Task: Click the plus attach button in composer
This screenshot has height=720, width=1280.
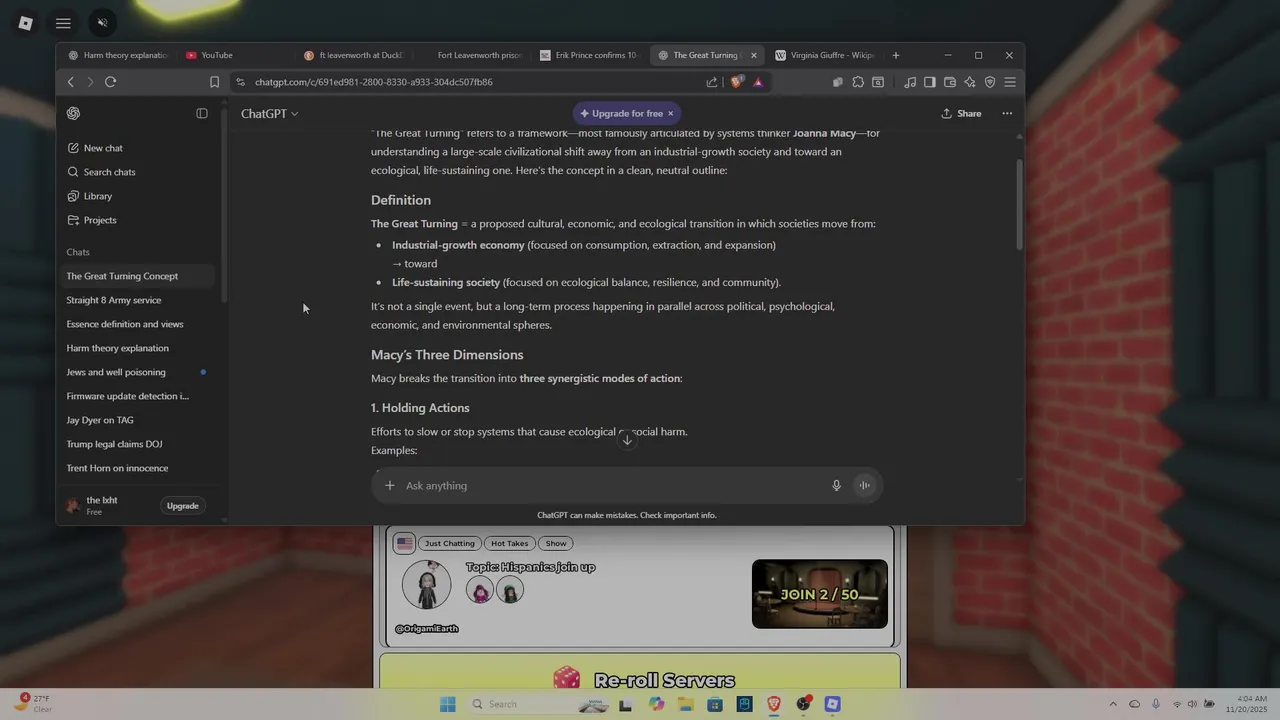Action: 390,486
